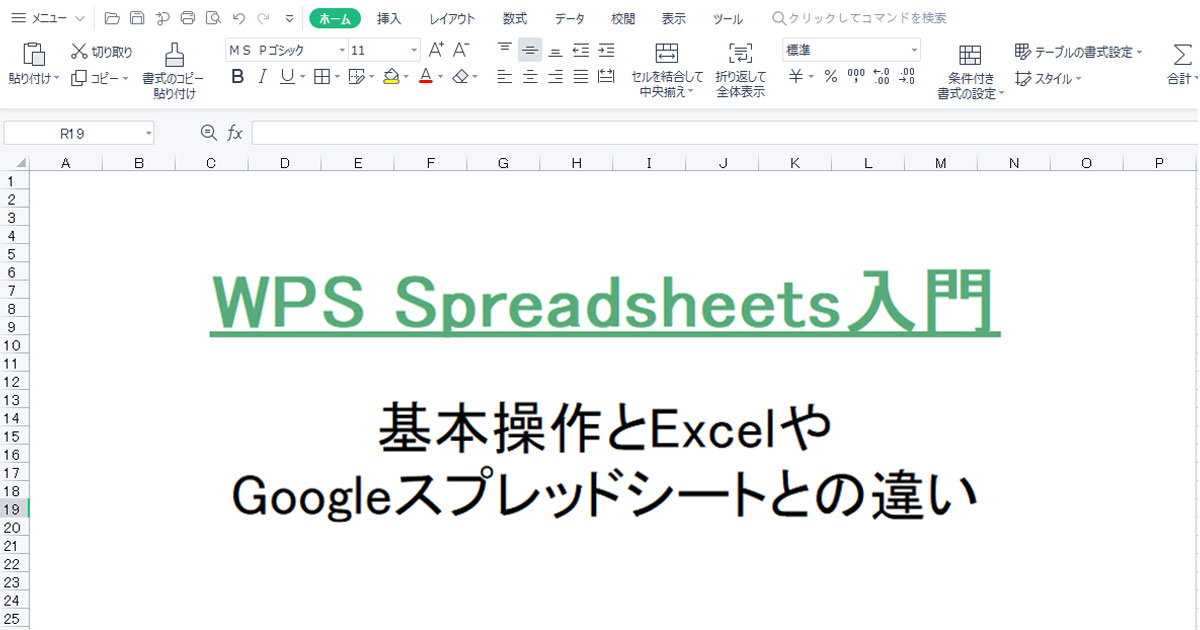Viewport: 1200px width, 630px height.
Task: Expand the Name Box dropdown for R19
Action: pos(148,133)
